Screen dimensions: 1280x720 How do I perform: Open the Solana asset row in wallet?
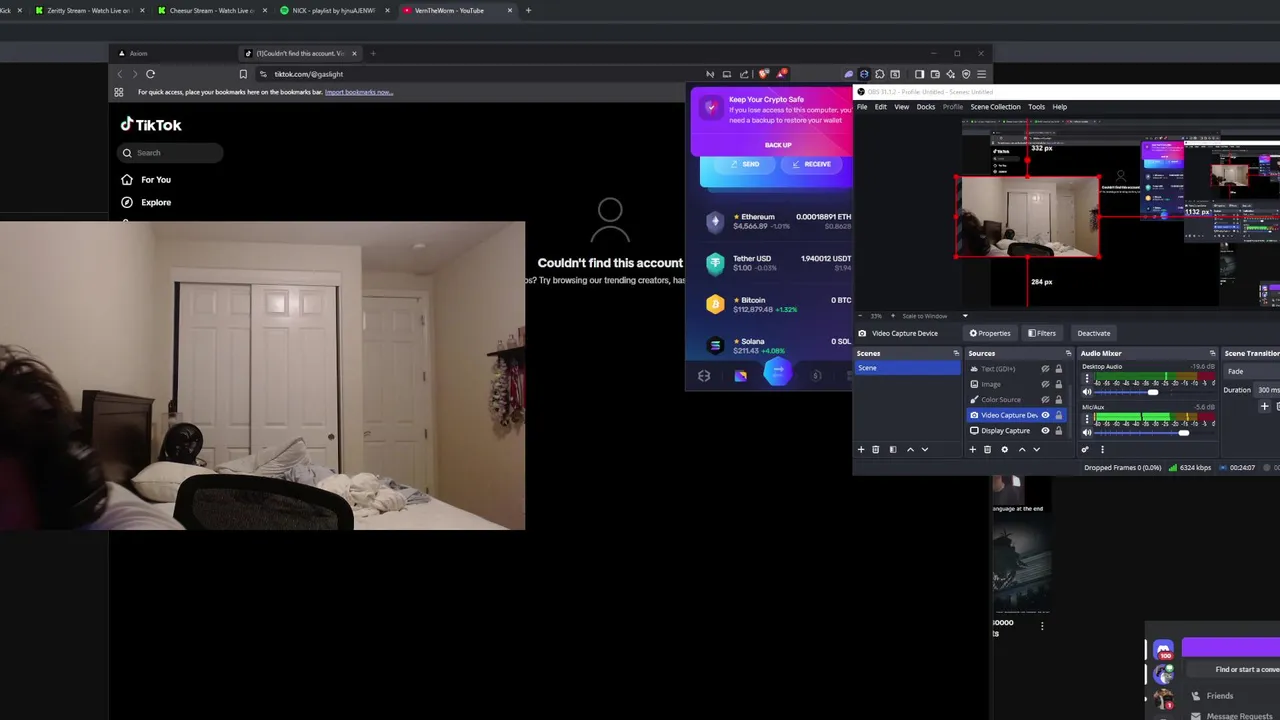[x=777, y=346]
